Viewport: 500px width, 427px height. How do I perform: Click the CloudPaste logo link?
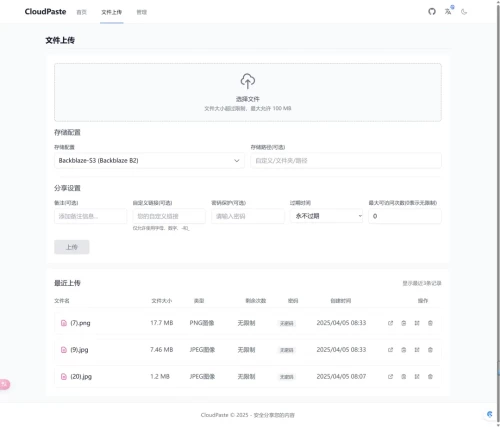point(45,12)
